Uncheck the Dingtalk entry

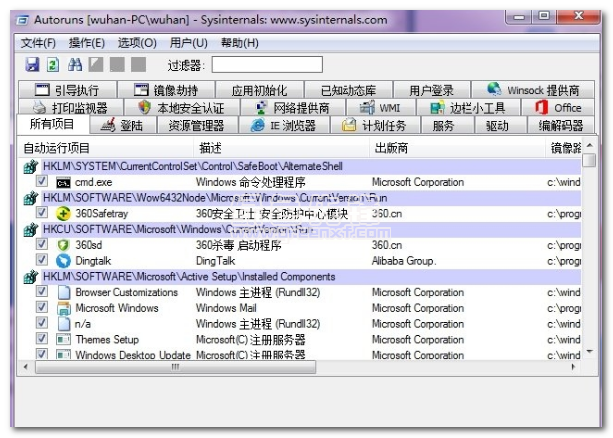(x=41, y=260)
